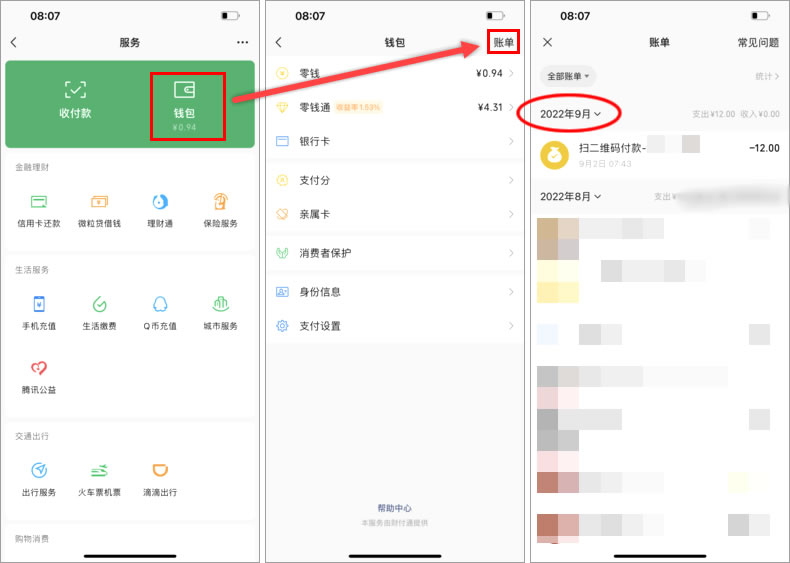
Task: Open Q币充值 penguin icon
Action: 160,304
